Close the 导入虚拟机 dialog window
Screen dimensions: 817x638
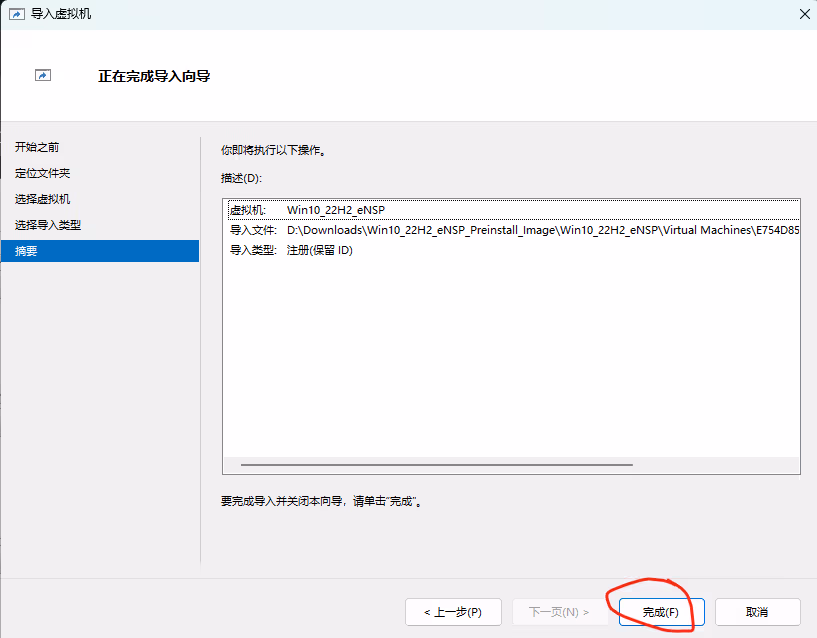pyautogui.click(x=804, y=14)
